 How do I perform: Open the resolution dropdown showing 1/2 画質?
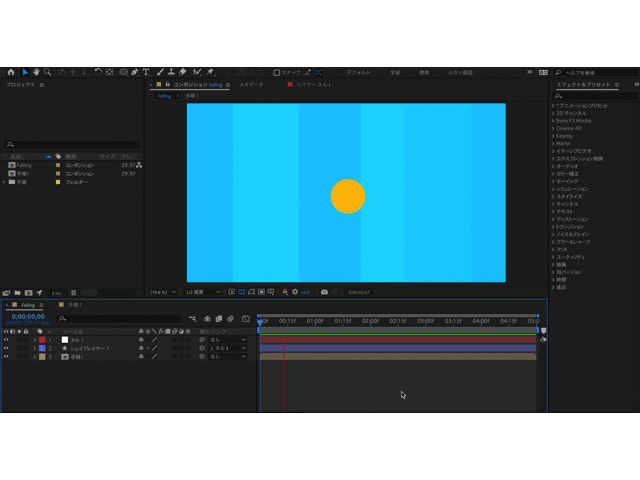click(198, 292)
